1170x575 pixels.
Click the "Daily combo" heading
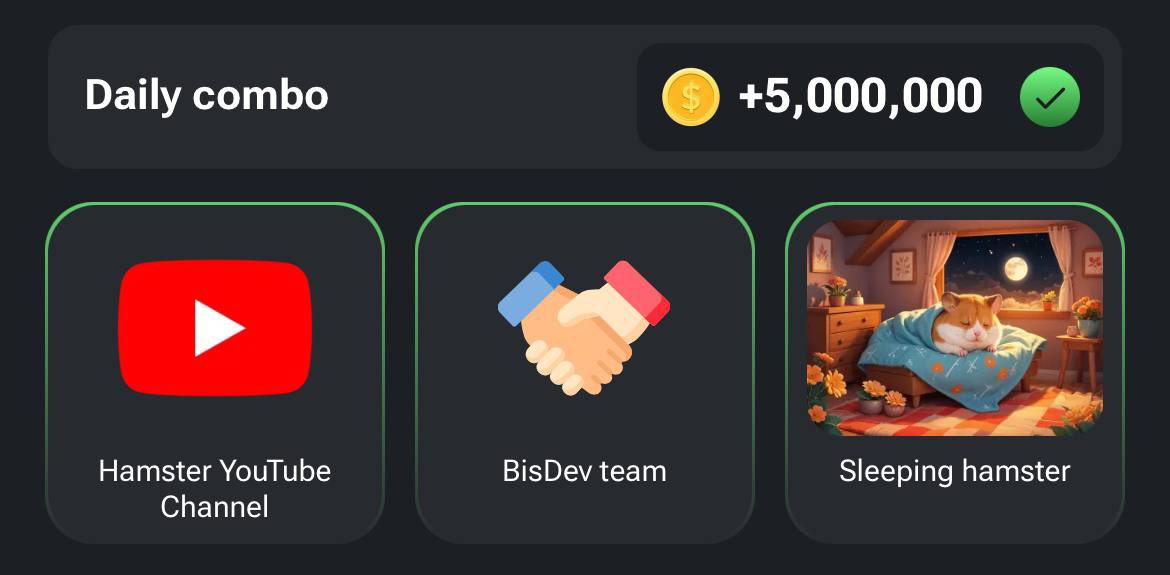coord(207,96)
